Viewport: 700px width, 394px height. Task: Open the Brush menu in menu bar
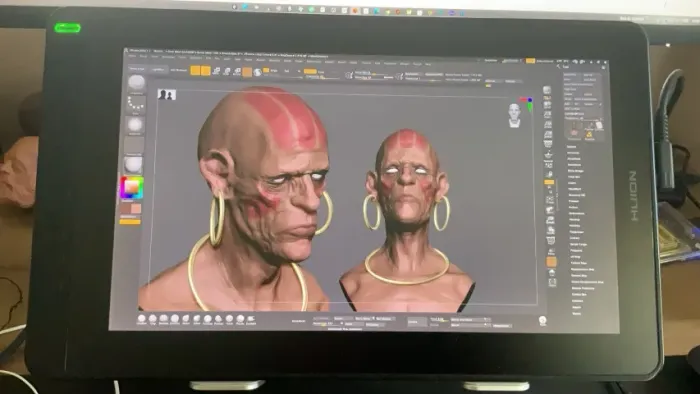pyautogui.click(x=143, y=57)
